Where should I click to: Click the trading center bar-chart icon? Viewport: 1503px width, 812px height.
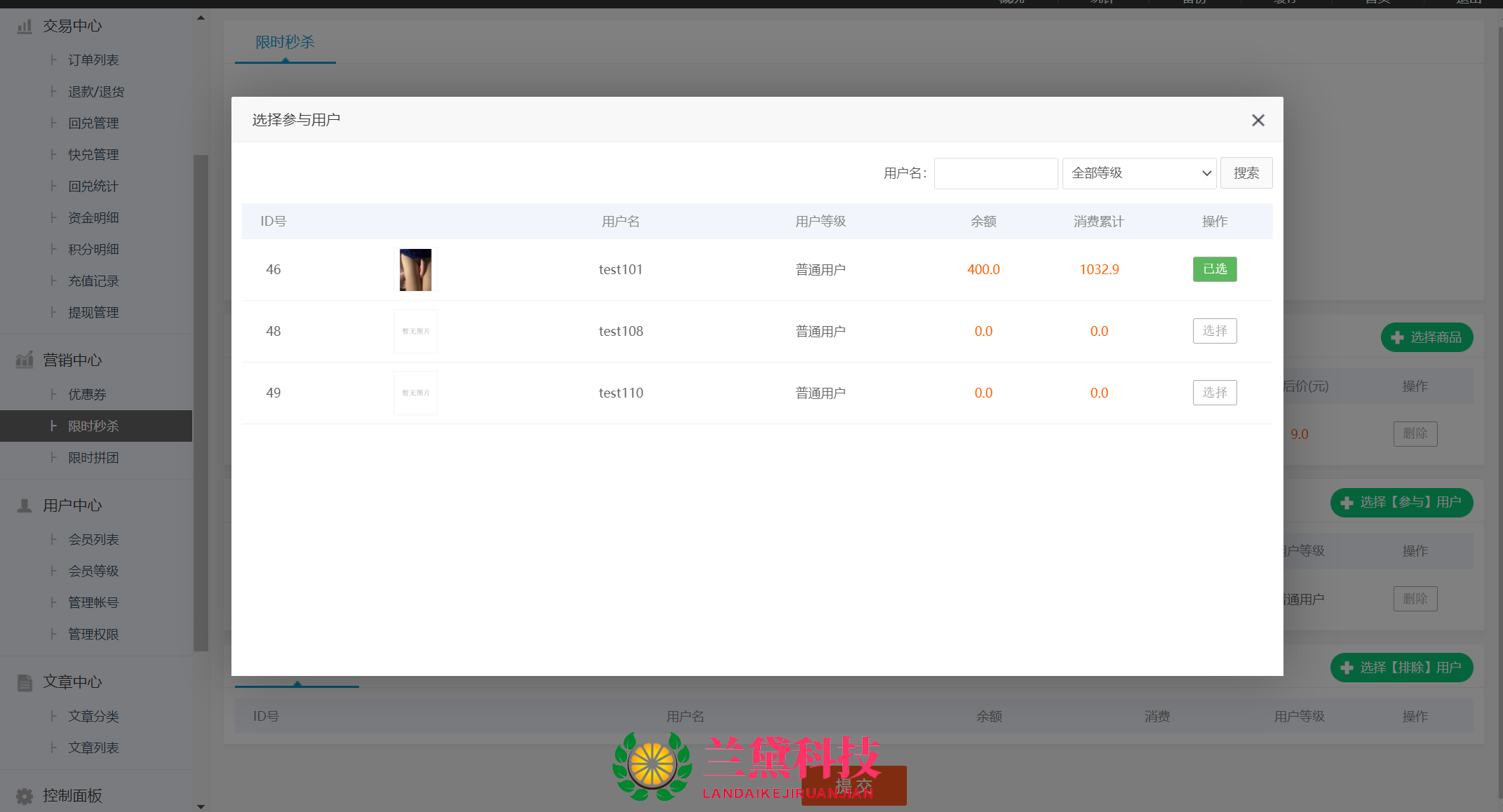[x=25, y=27]
